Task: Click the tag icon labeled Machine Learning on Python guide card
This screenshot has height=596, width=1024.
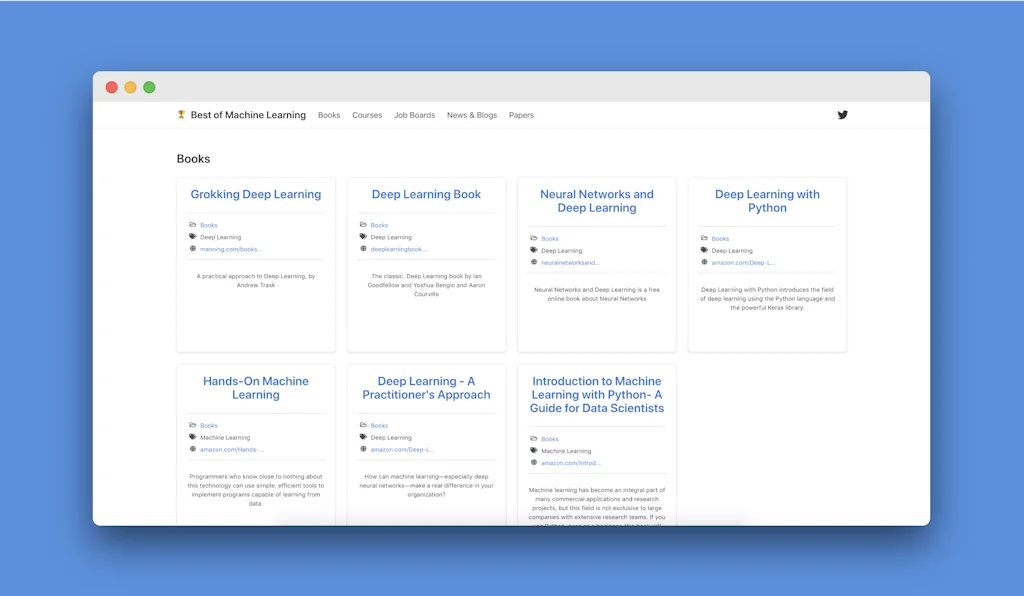Action: pos(536,451)
